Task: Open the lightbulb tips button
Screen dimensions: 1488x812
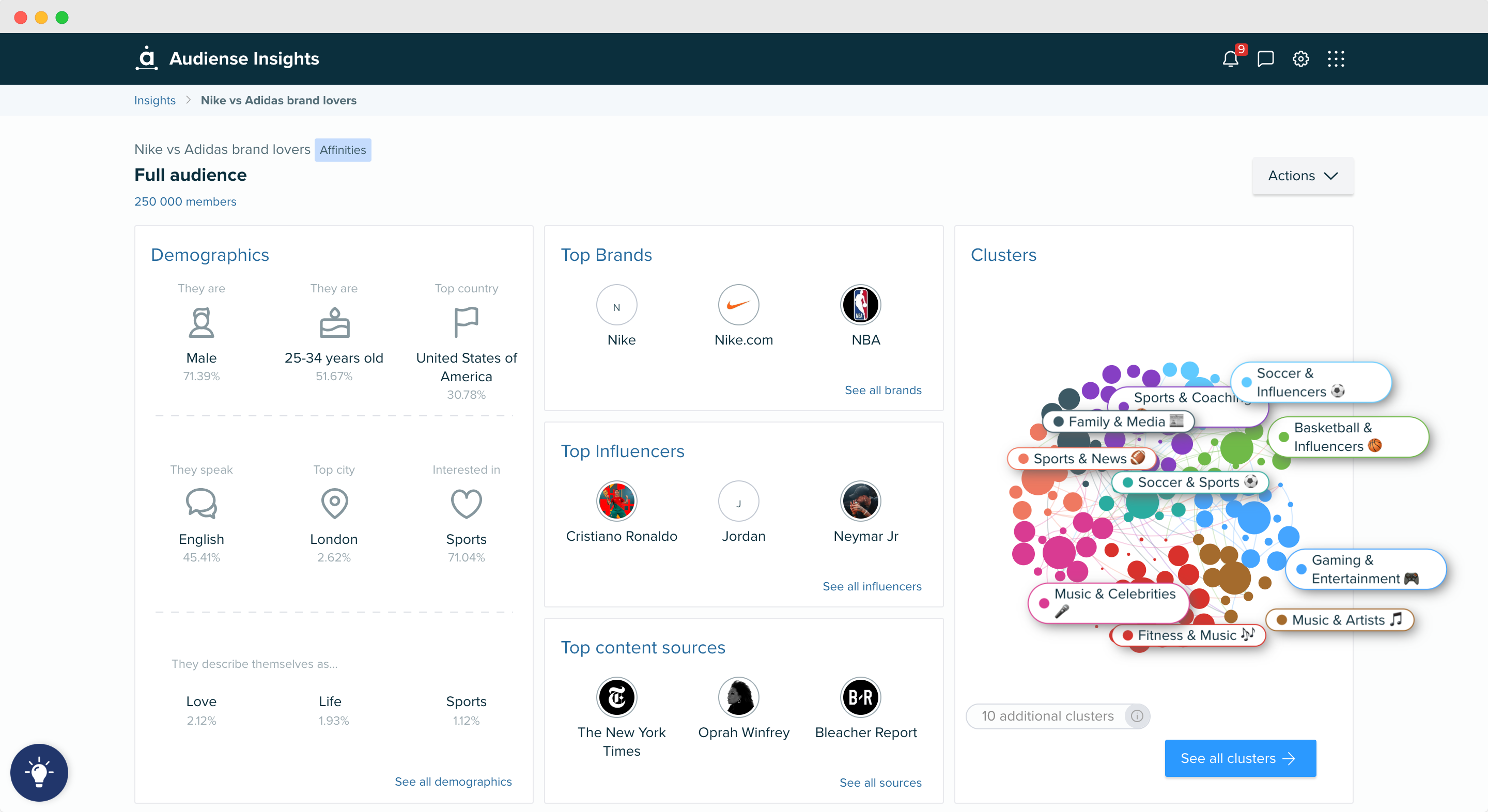Action: click(39, 772)
